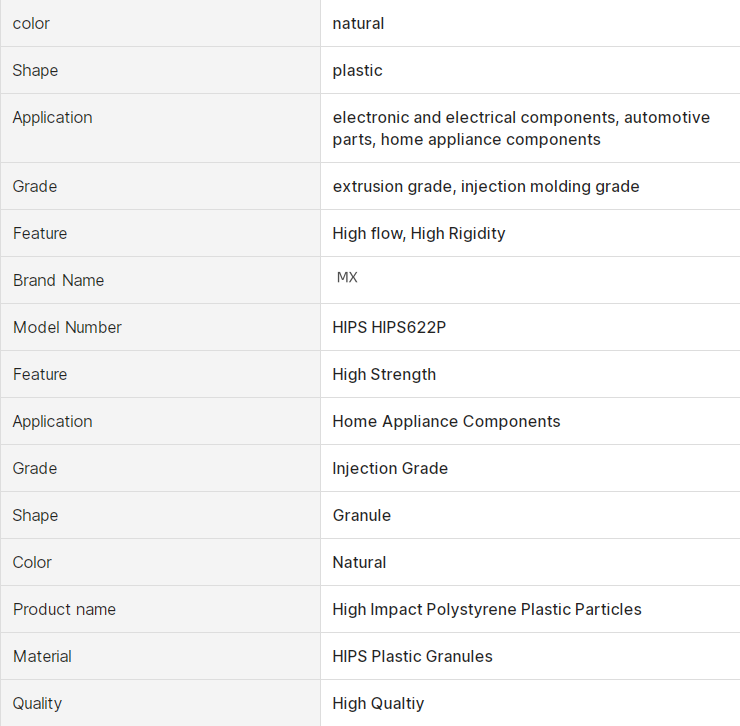The height and width of the screenshot is (726, 740).
Task: Click the 'Material' label cell
Action: pyautogui.click(x=42, y=656)
